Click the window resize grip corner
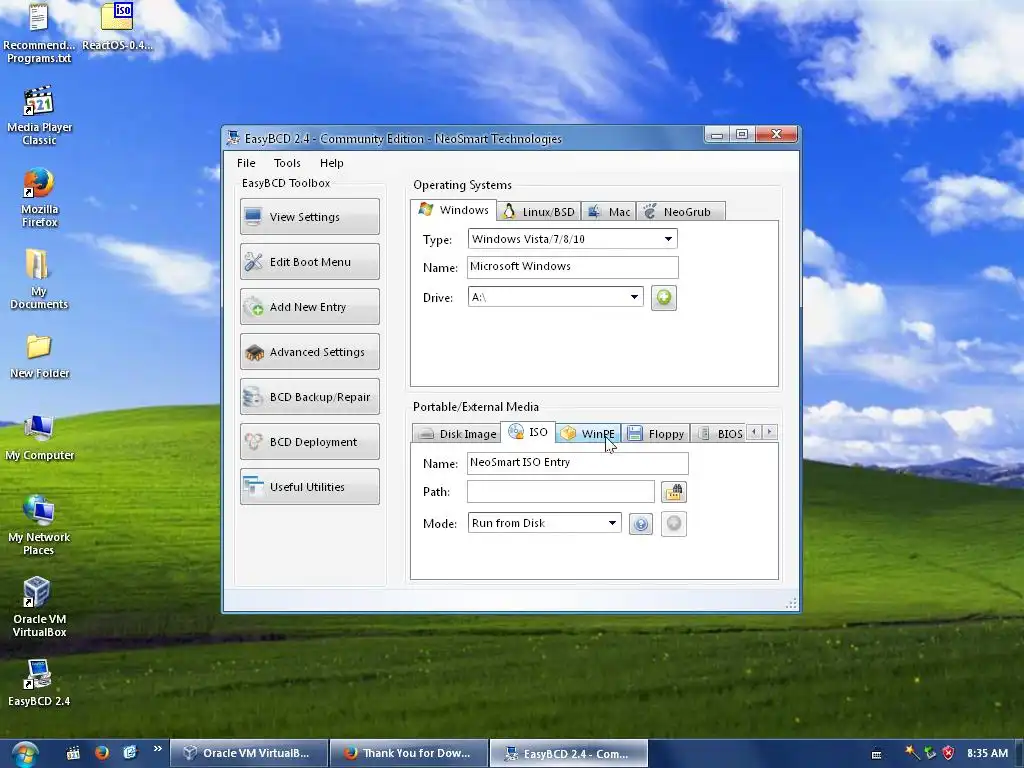 coord(791,603)
